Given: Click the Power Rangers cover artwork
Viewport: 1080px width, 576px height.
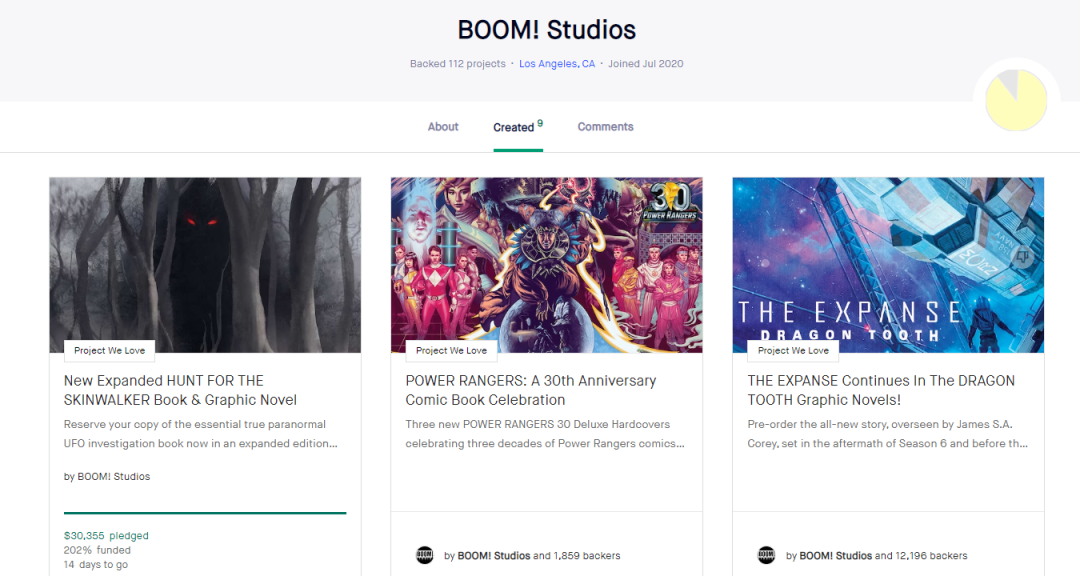Looking at the screenshot, I should (x=546, y=260).
